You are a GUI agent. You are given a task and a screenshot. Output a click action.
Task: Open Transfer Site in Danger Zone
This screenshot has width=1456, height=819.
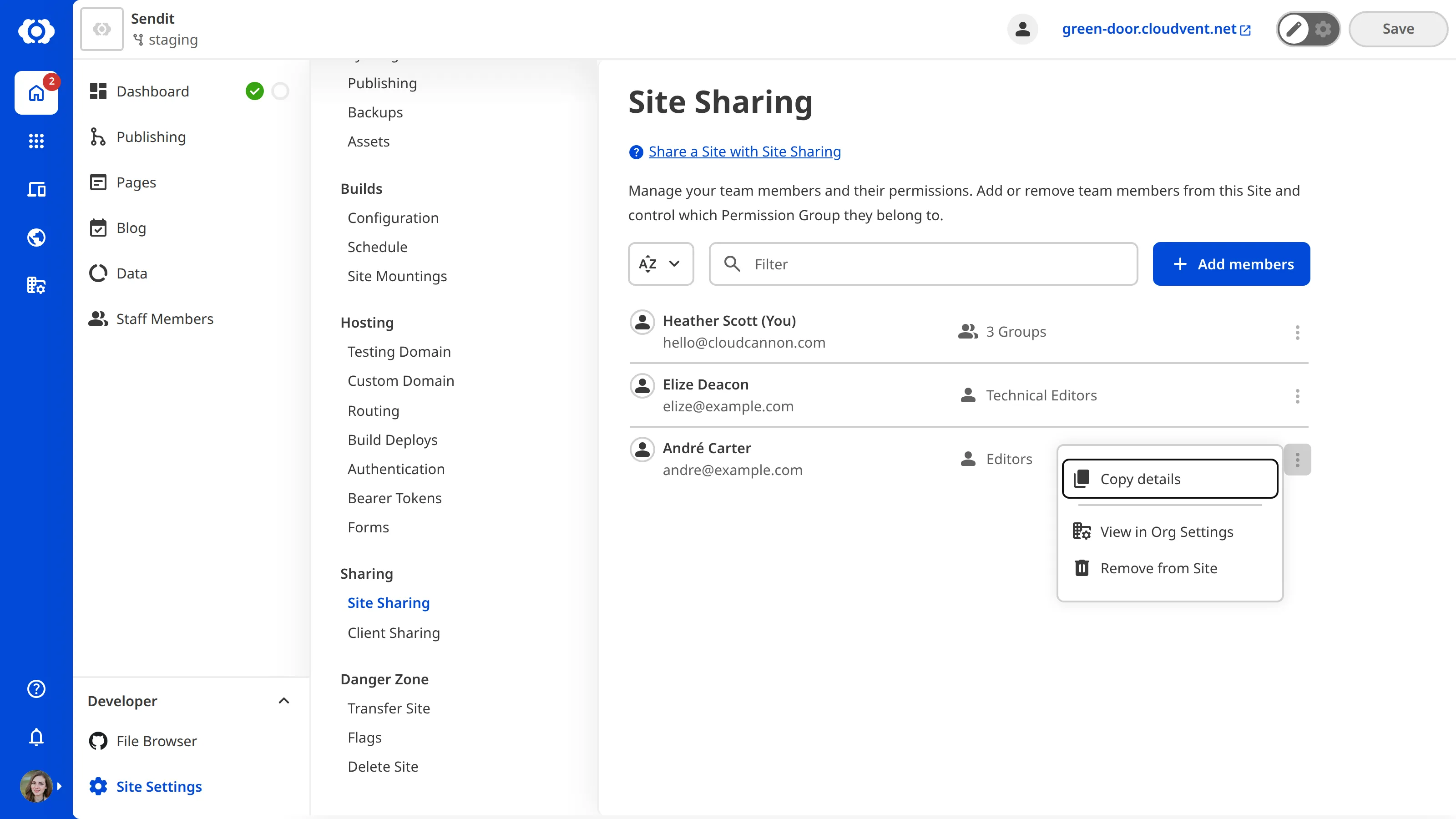point(388,708)
